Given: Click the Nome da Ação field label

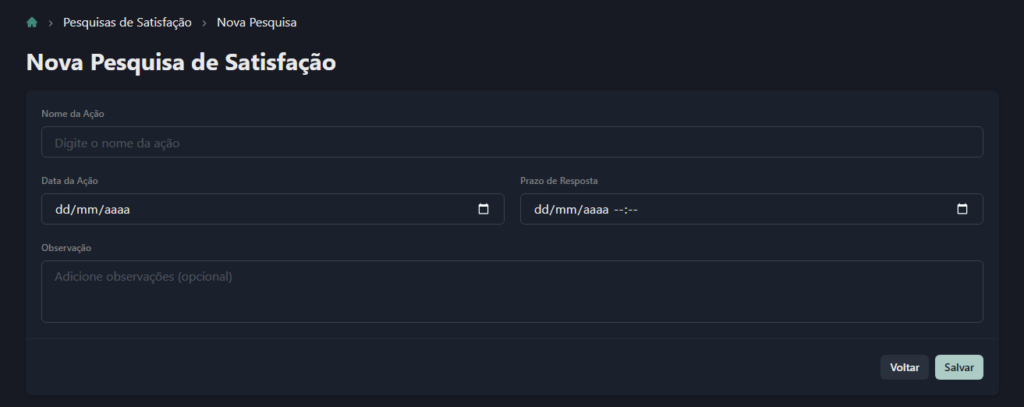Looking at the screenshot, I should click(73, 114).
